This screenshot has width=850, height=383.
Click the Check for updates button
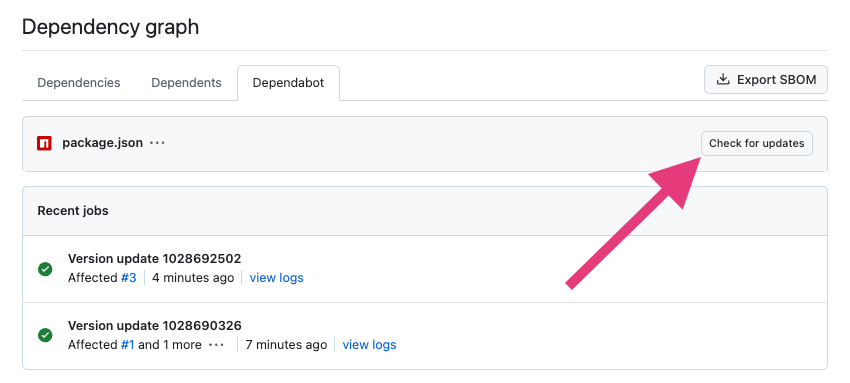pos(756,144)
